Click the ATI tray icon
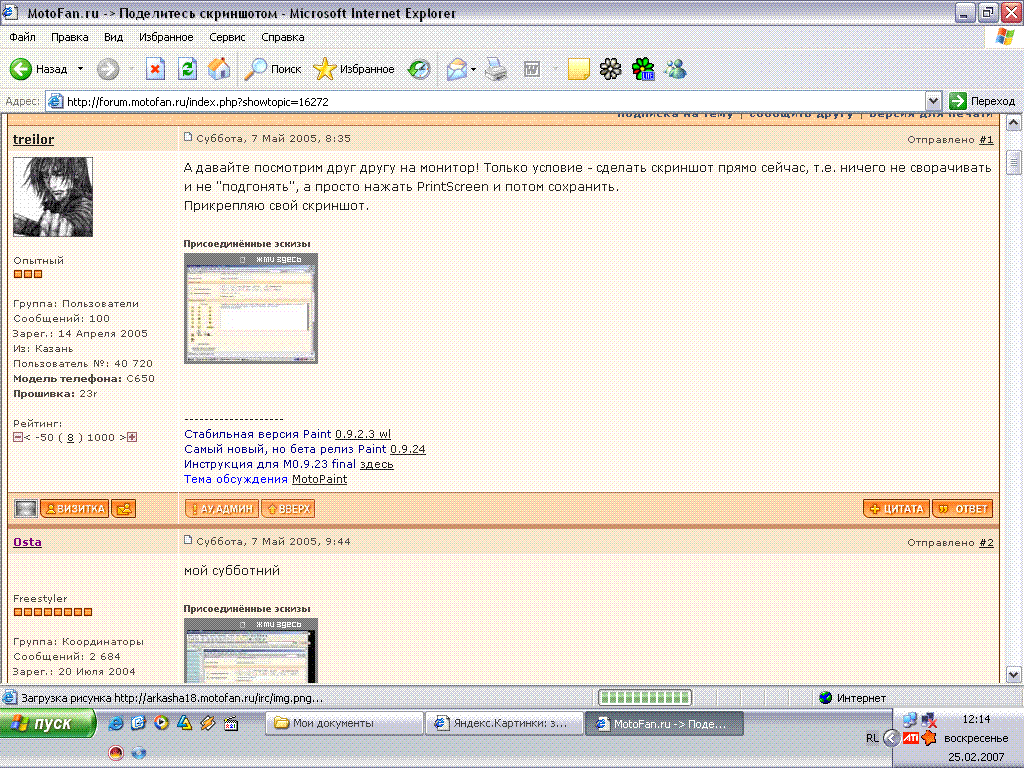This screenshot has height=768, width=1024. click(x=910, y=738)
